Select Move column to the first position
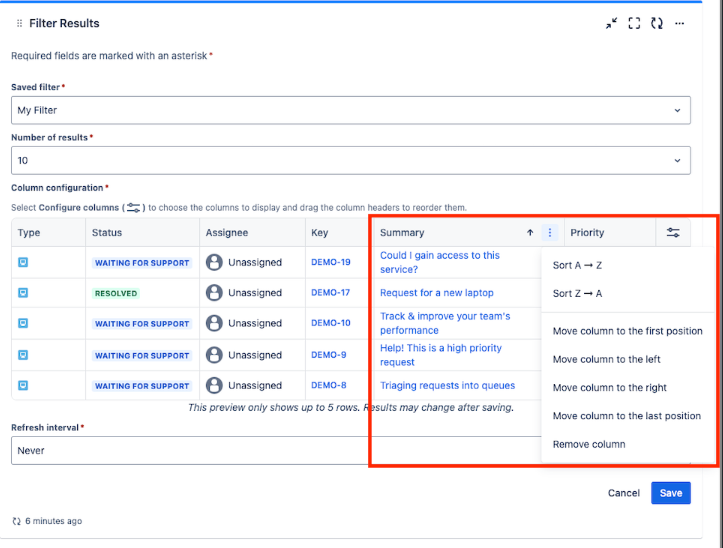723x548 pixels. point(628,331)
